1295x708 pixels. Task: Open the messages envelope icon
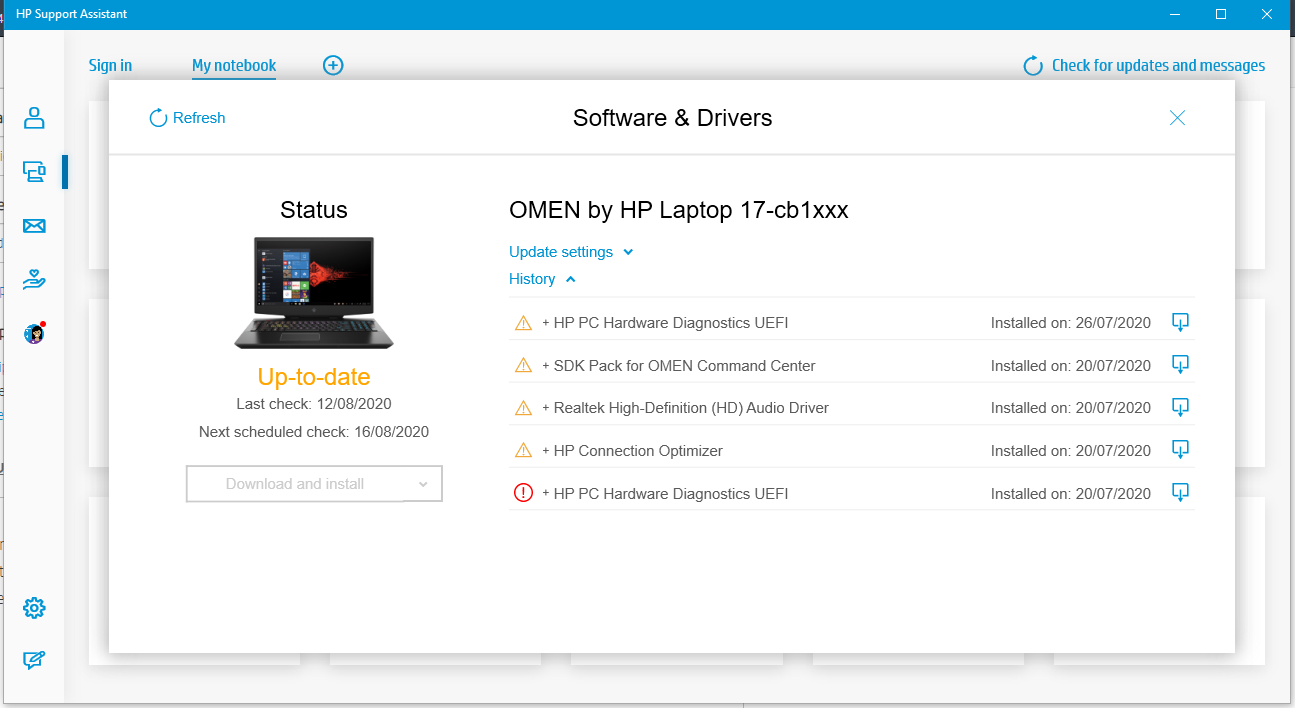click(34, 226)
